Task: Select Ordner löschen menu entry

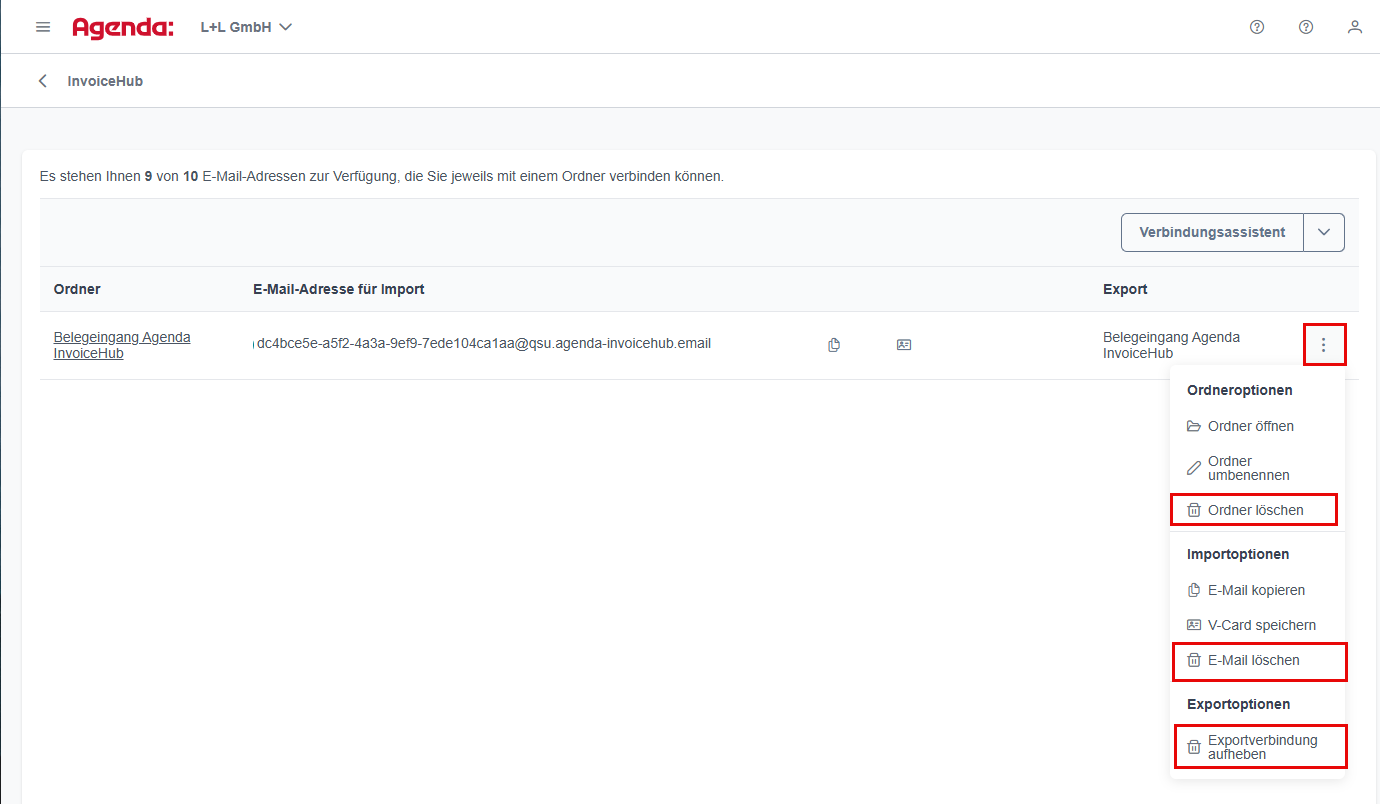Action: coord(1254,510)
